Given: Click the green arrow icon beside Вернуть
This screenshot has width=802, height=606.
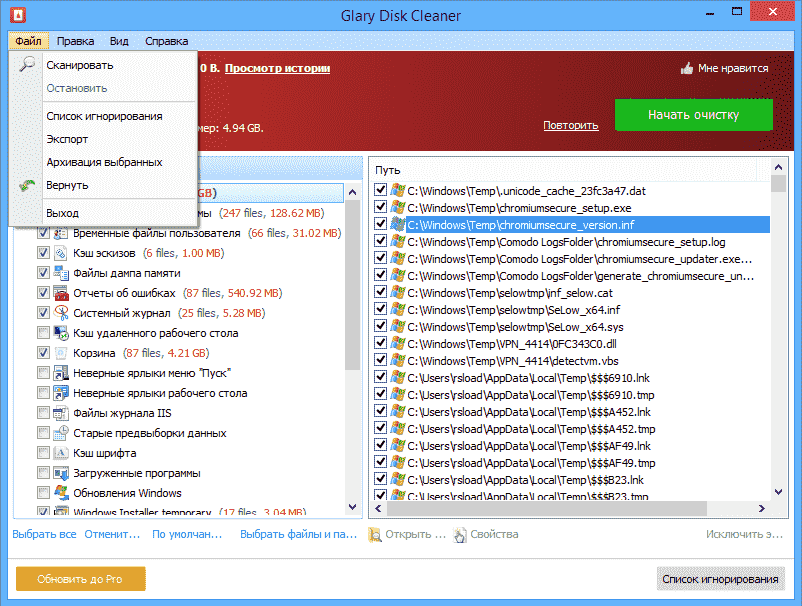Looking at the screenshot, I should [x=27, y=185].
